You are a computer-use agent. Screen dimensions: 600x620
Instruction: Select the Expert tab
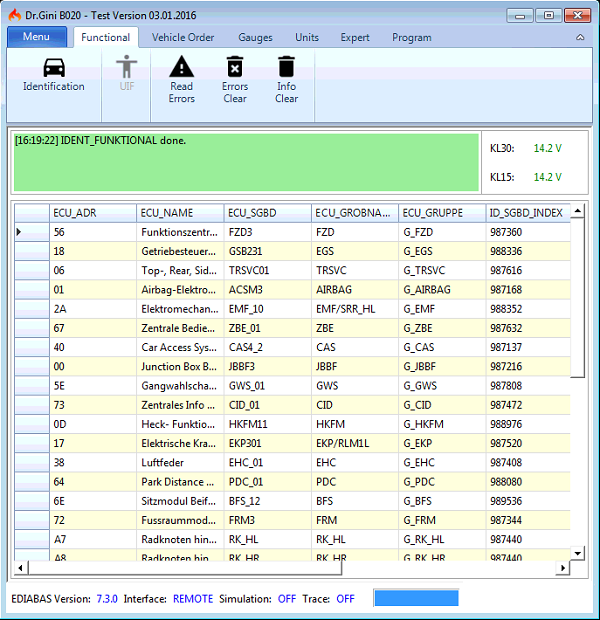[x=355, y=38]
